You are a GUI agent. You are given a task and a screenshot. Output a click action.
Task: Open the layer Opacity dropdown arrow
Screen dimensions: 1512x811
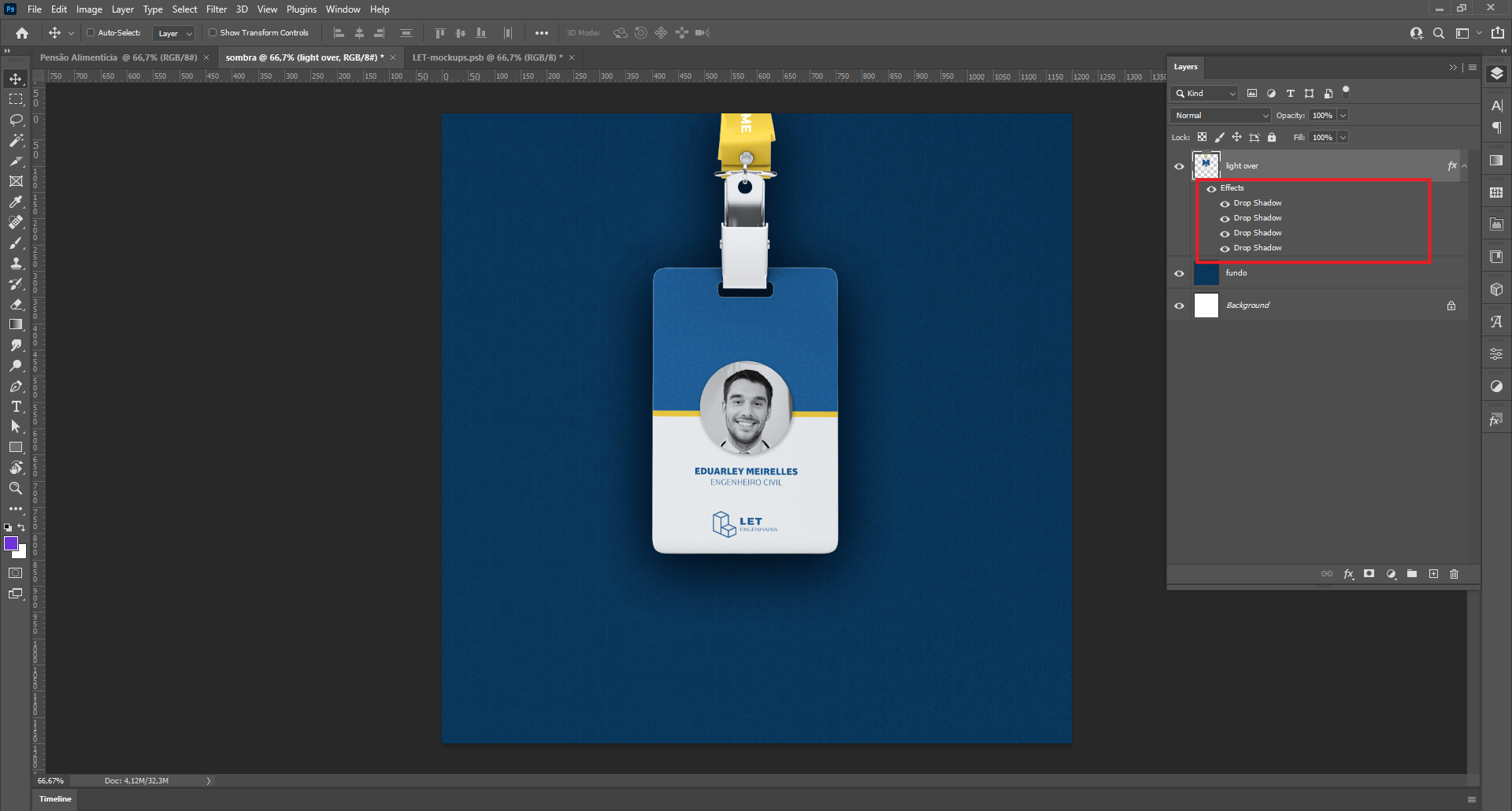coord(1343,116)
